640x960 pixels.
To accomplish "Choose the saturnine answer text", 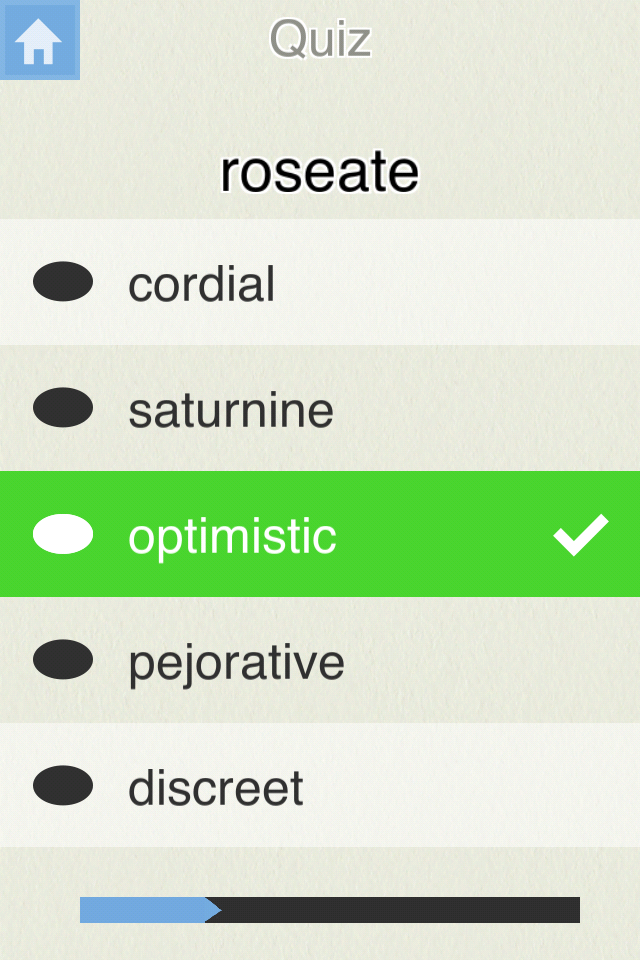I will [x=231, y=410].
